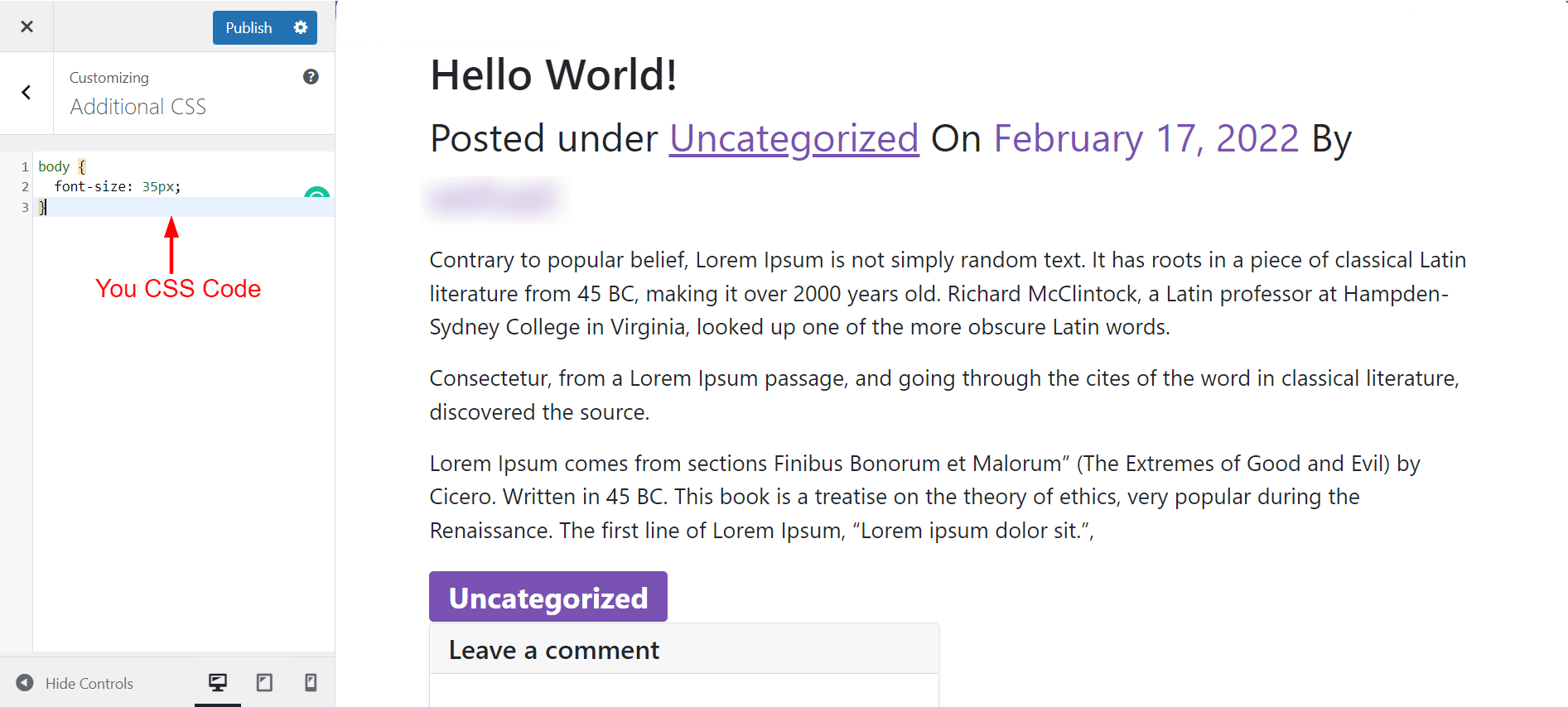Open the February 17, 2022 date link
The width and height of the screenshot is (1568, 707).
pos(1146,138)
